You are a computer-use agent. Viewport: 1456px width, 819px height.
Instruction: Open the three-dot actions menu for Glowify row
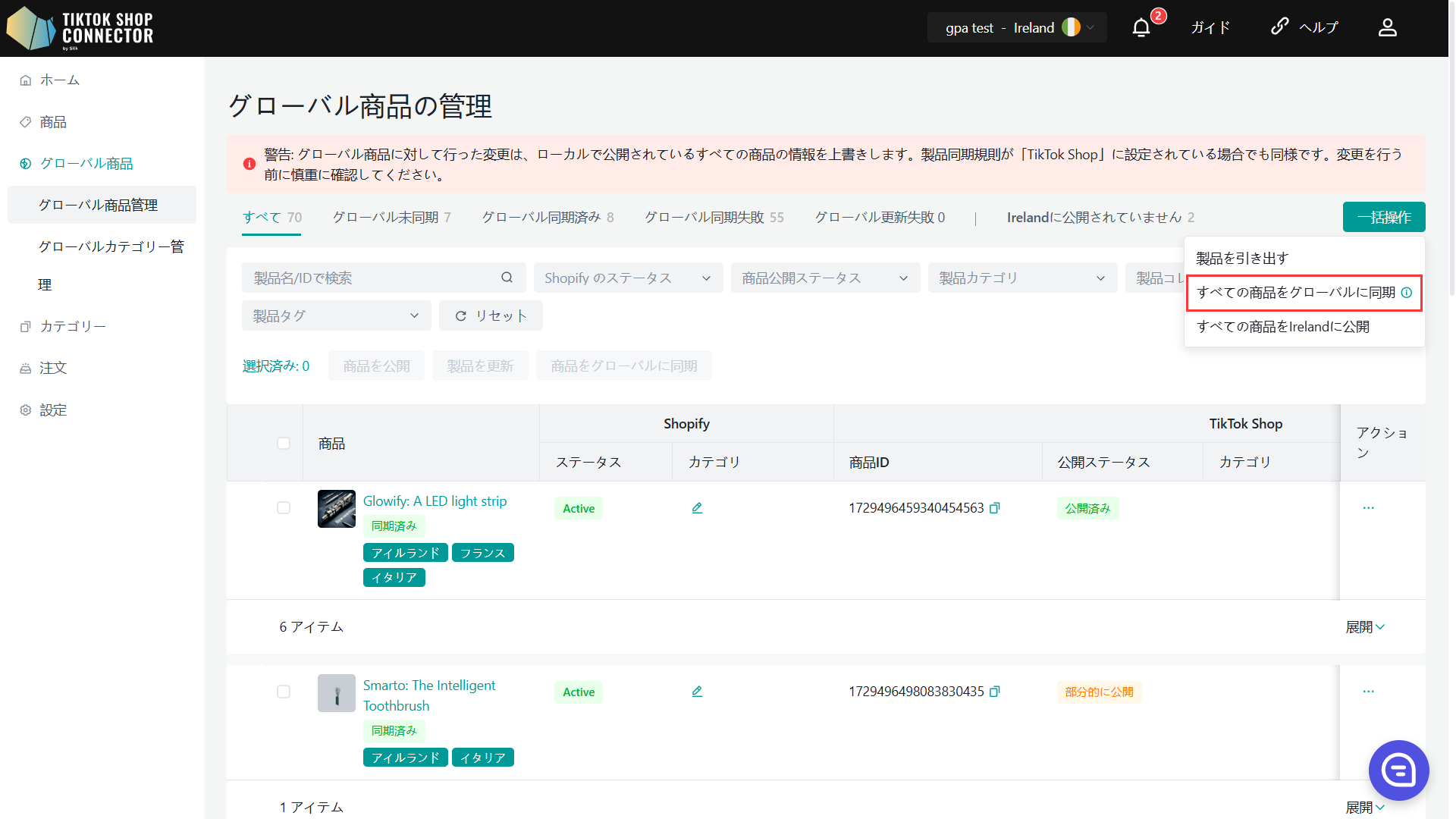pos(1368,508)
